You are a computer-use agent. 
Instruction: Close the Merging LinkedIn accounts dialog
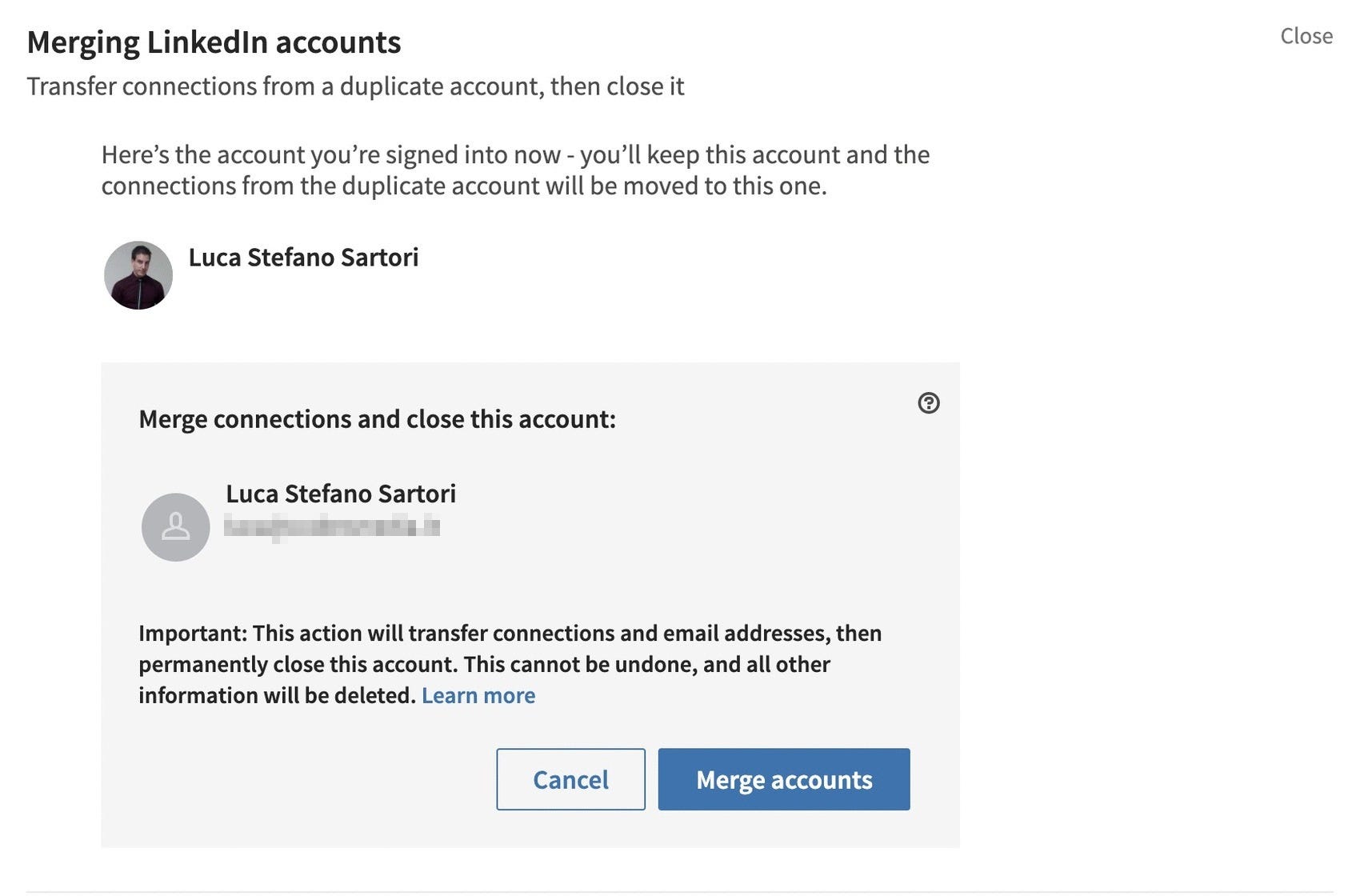1306,36
